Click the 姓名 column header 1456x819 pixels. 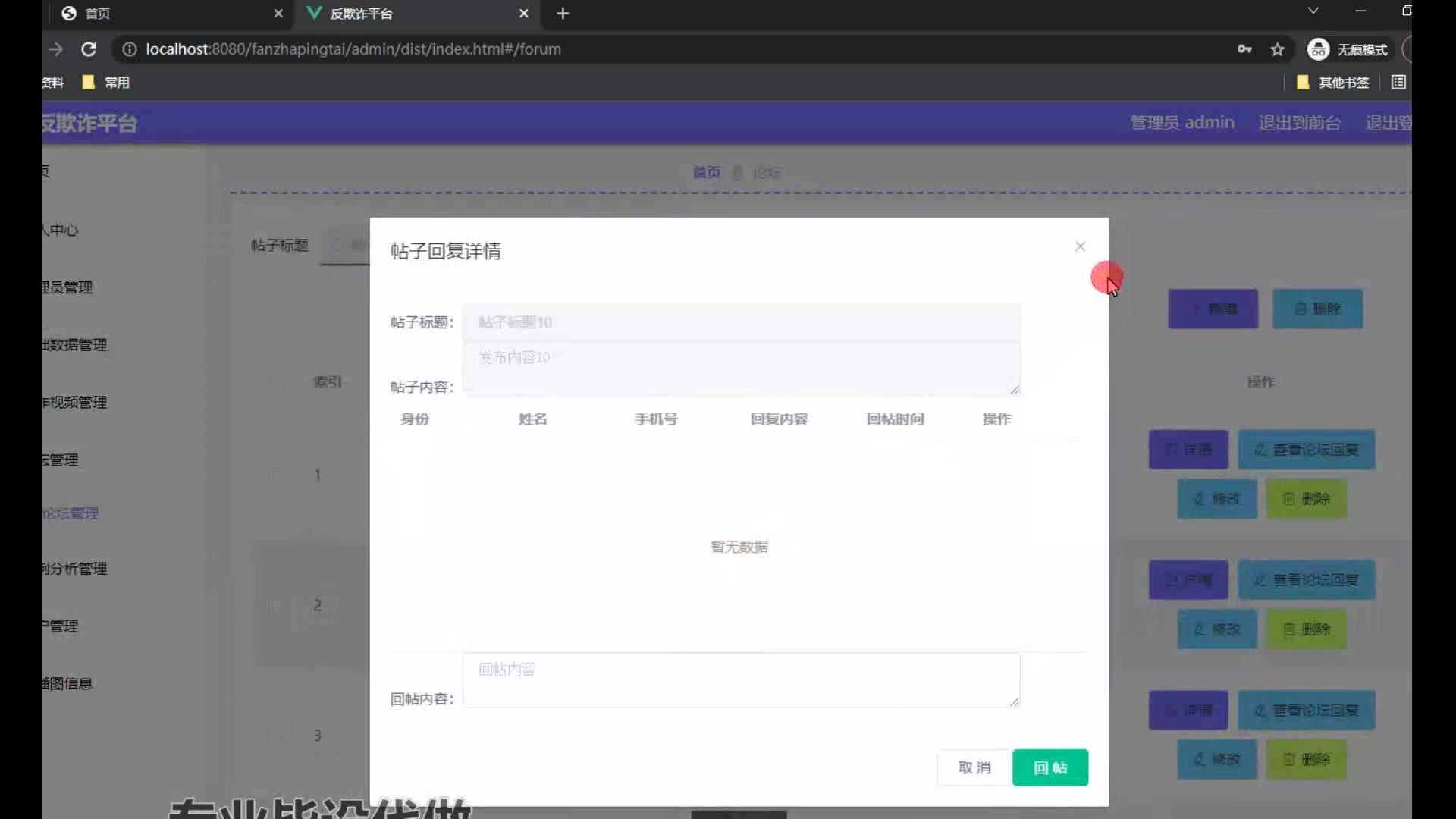coord(532,419)
